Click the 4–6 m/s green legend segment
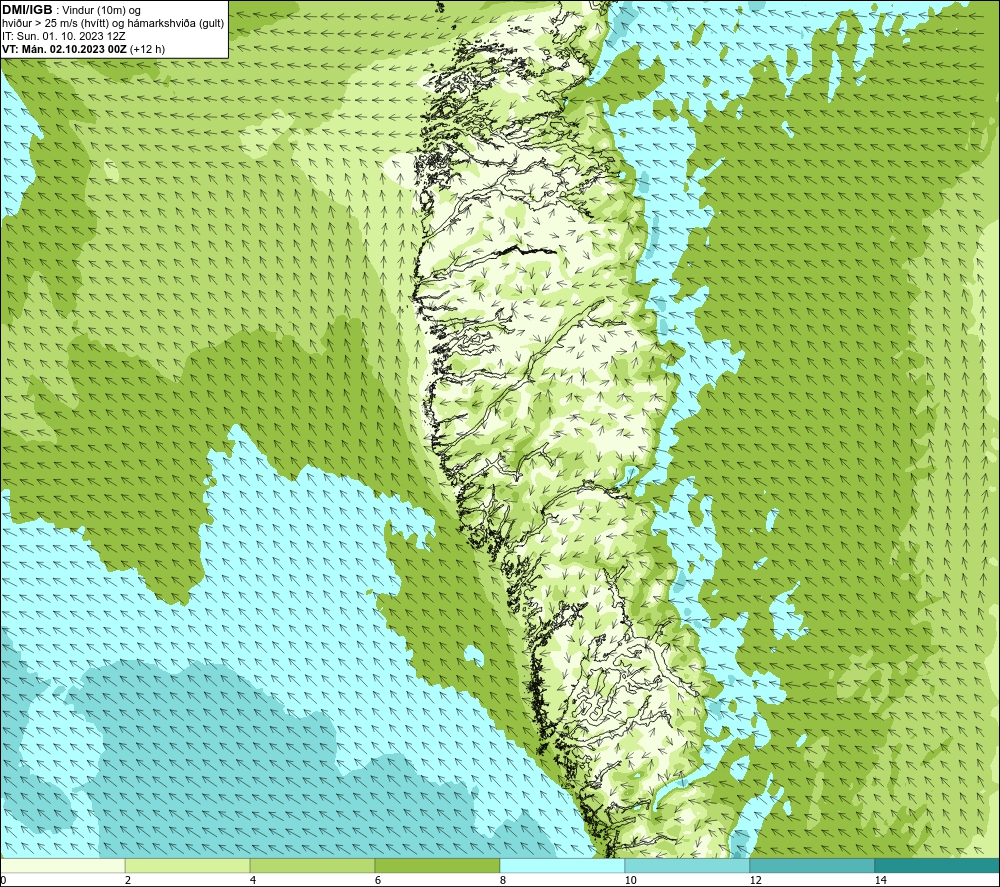Viewport: 1000px width, 887px height. point(312,865)
